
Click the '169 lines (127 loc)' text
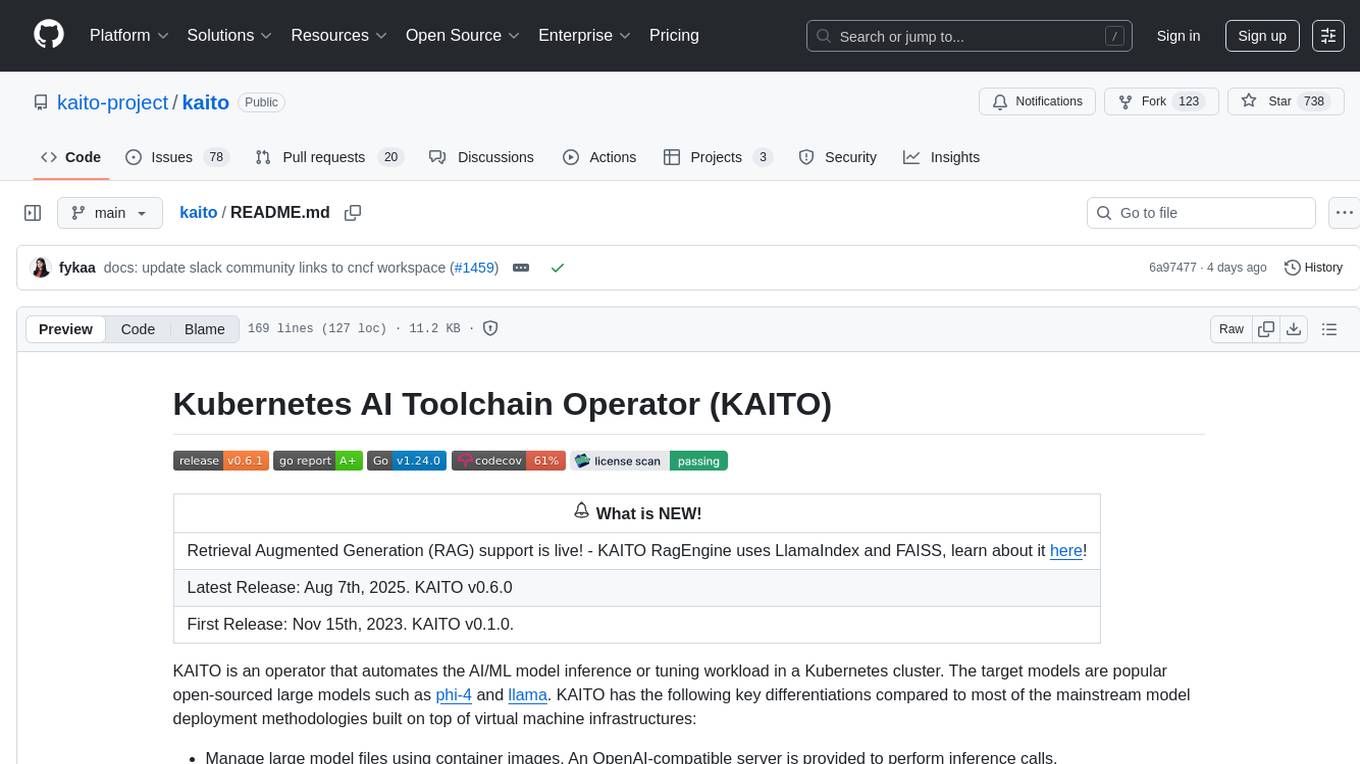pyautogui.click(x=317, y=329)
